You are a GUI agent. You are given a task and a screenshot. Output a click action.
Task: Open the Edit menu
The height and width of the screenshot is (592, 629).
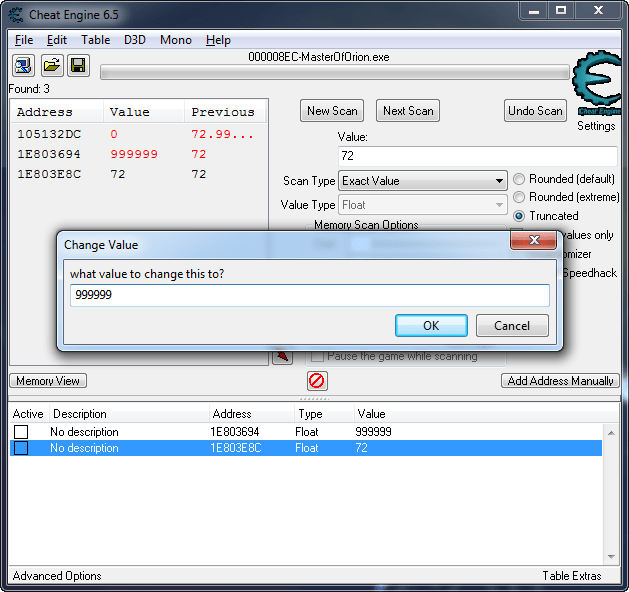point(57,40)
